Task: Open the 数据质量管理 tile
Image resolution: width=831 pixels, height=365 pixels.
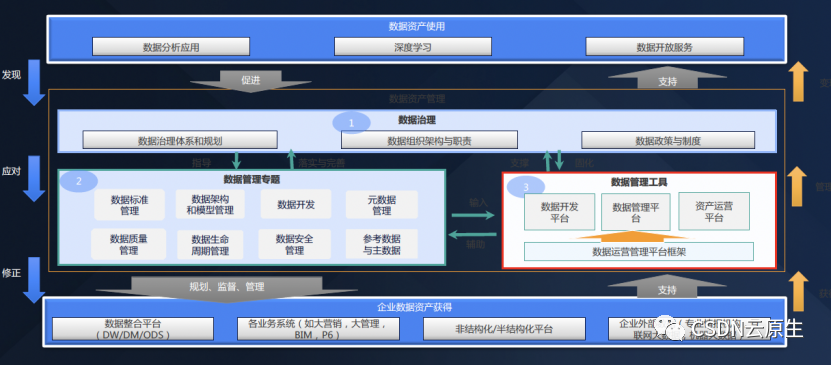Action: point(128,244)
